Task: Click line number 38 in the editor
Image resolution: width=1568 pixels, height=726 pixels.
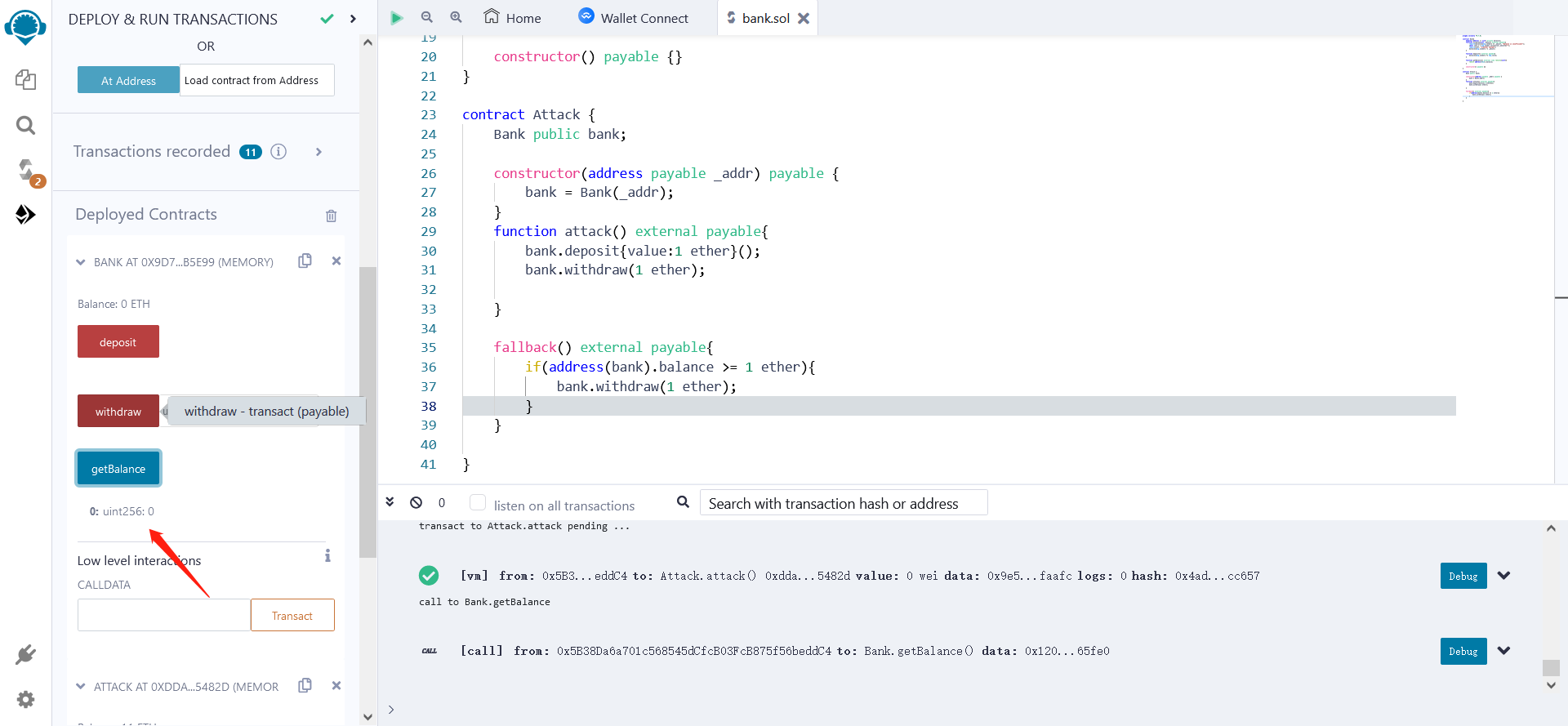Action: [429, 406]
